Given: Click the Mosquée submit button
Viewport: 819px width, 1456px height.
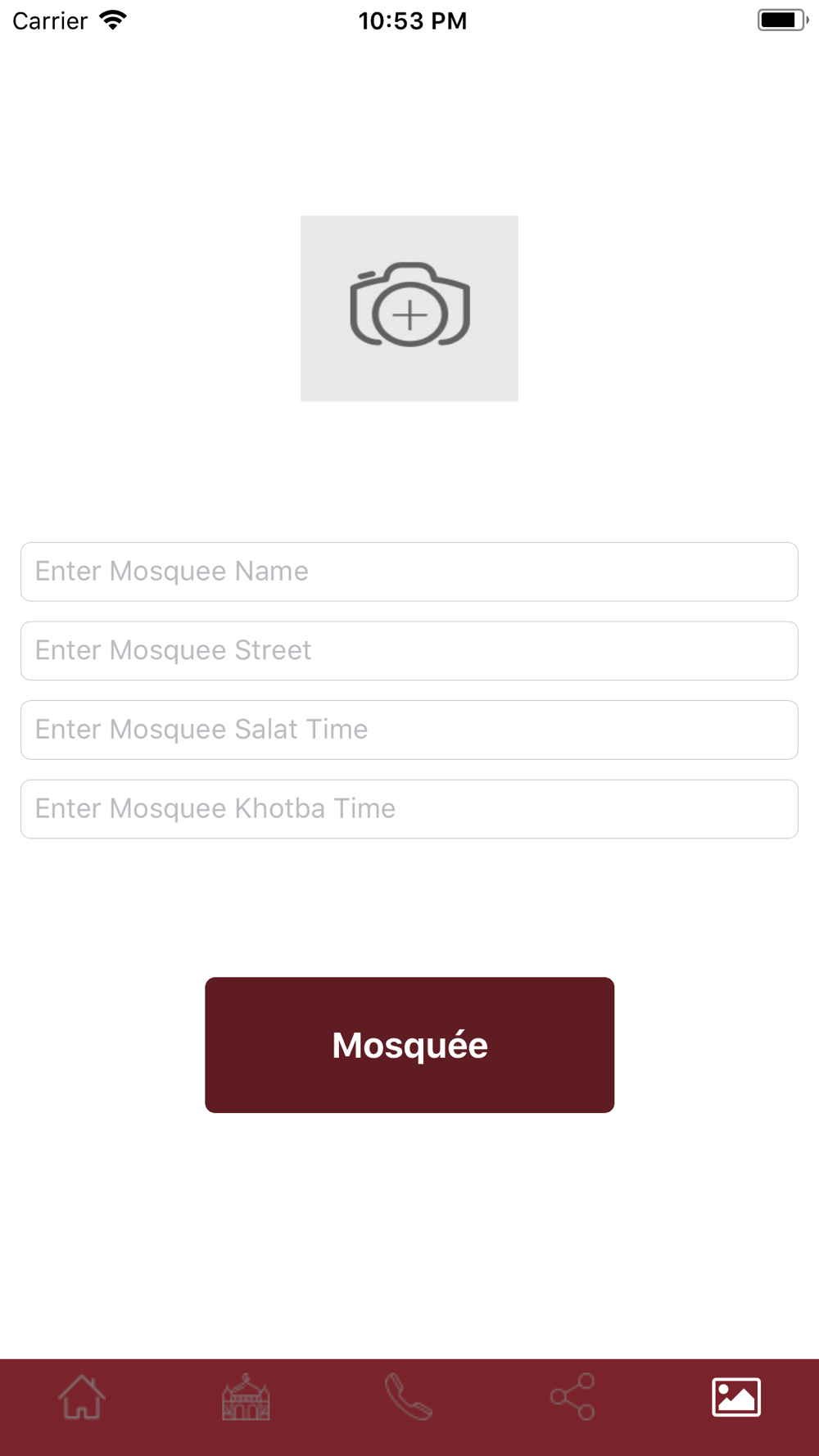Looking at the screenshot, I should [409, 1045].
